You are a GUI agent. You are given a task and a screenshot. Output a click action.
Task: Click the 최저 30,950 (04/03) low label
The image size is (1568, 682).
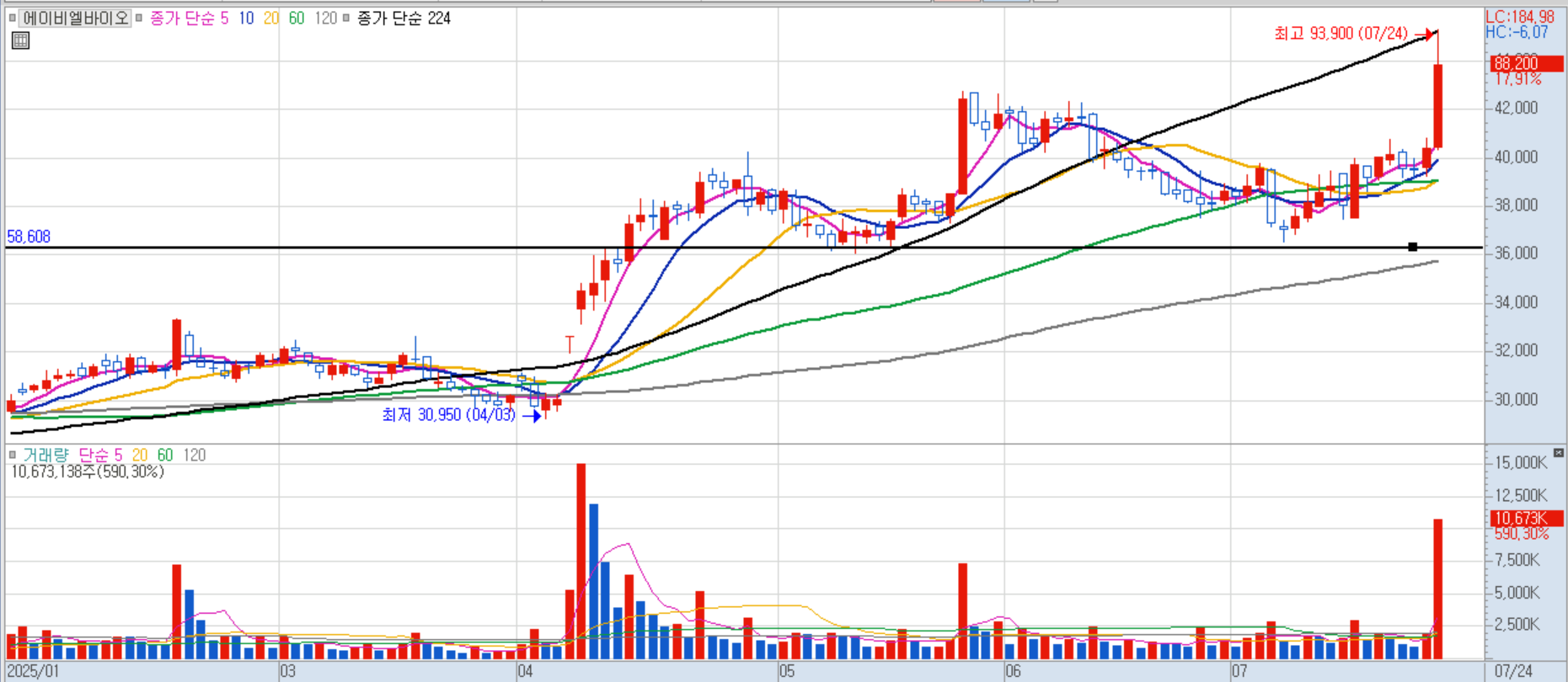[448, 414]
